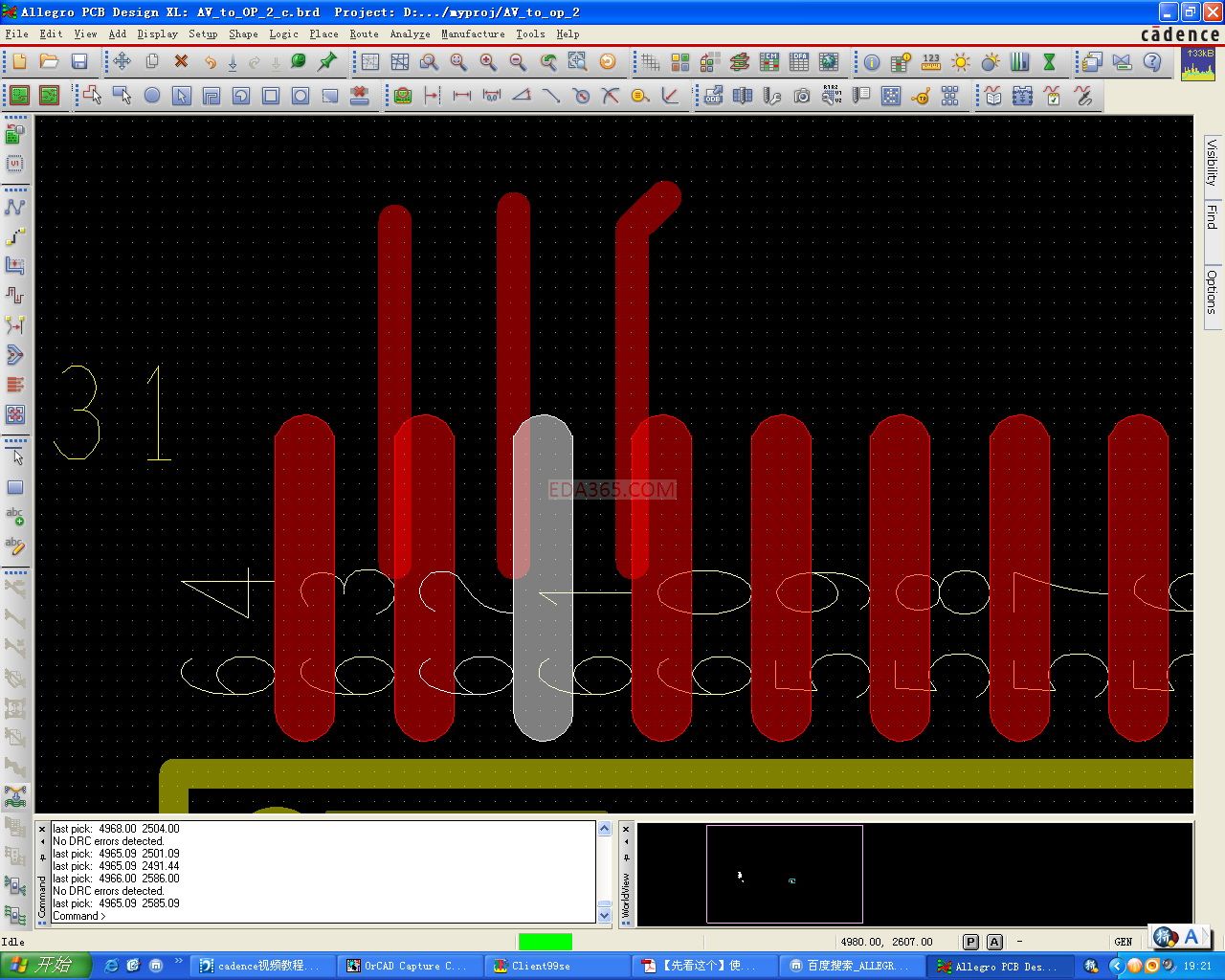The height and width of the screenshot is (980, 1225).
Task: Close the WorldView panel
Action: point(626,829)
